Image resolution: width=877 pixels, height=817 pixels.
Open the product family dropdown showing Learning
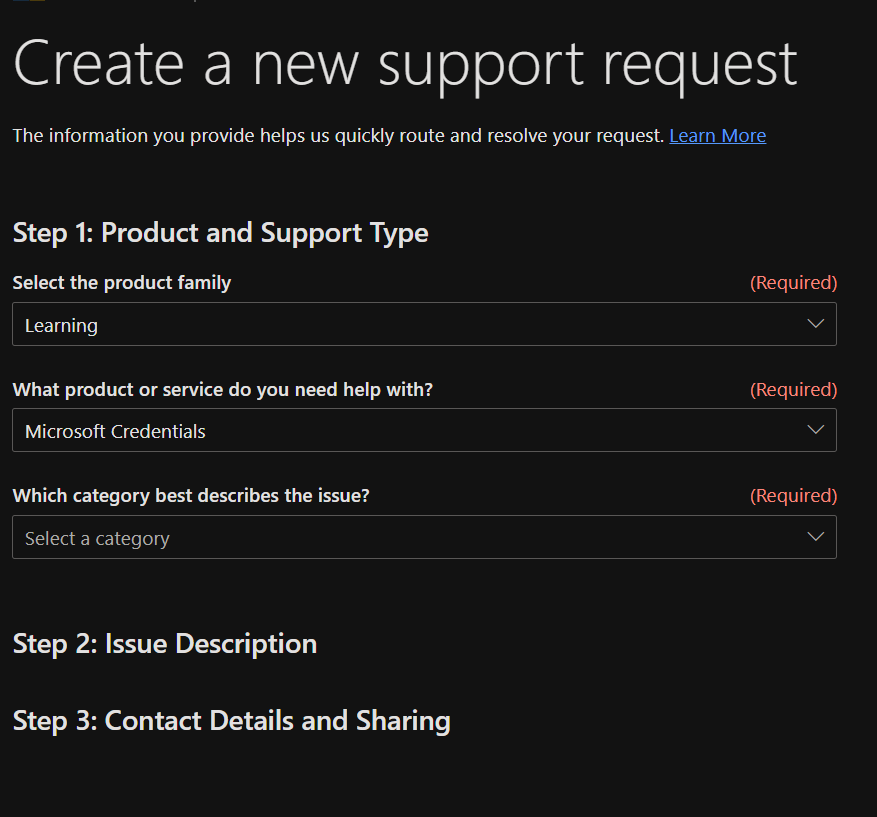point(425,324)
